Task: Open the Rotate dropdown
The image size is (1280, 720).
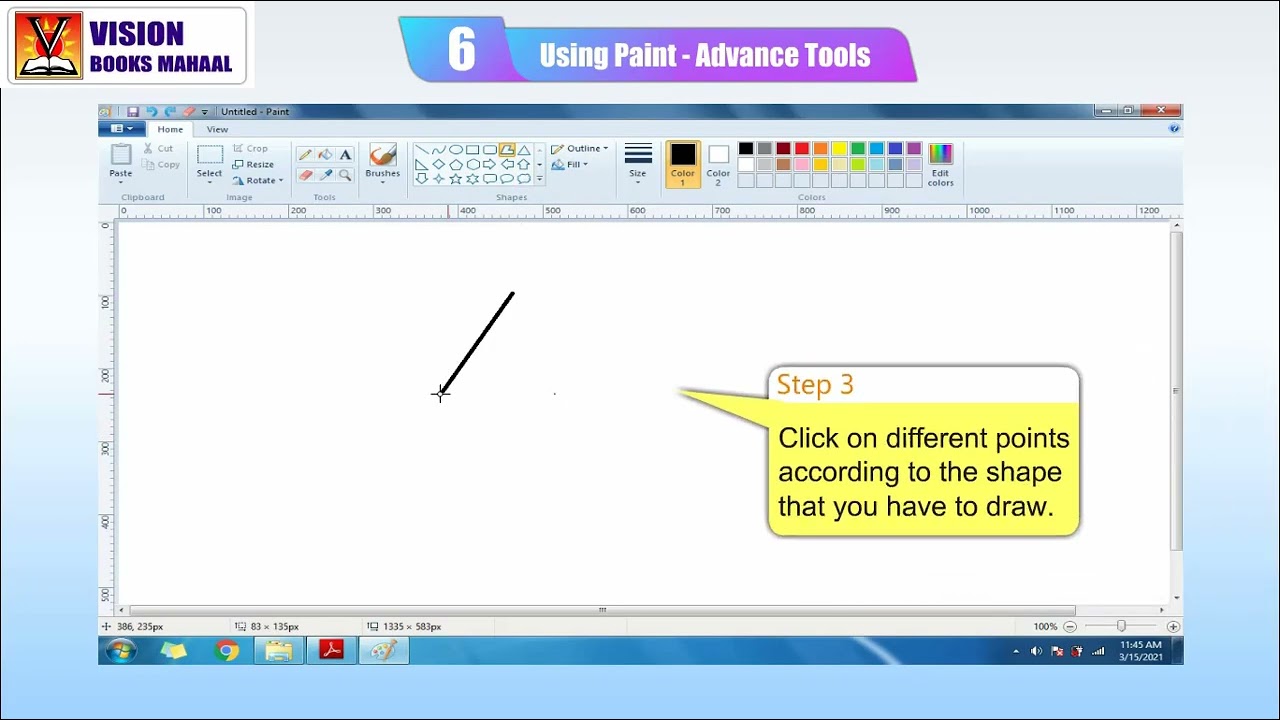Action: 258,180
